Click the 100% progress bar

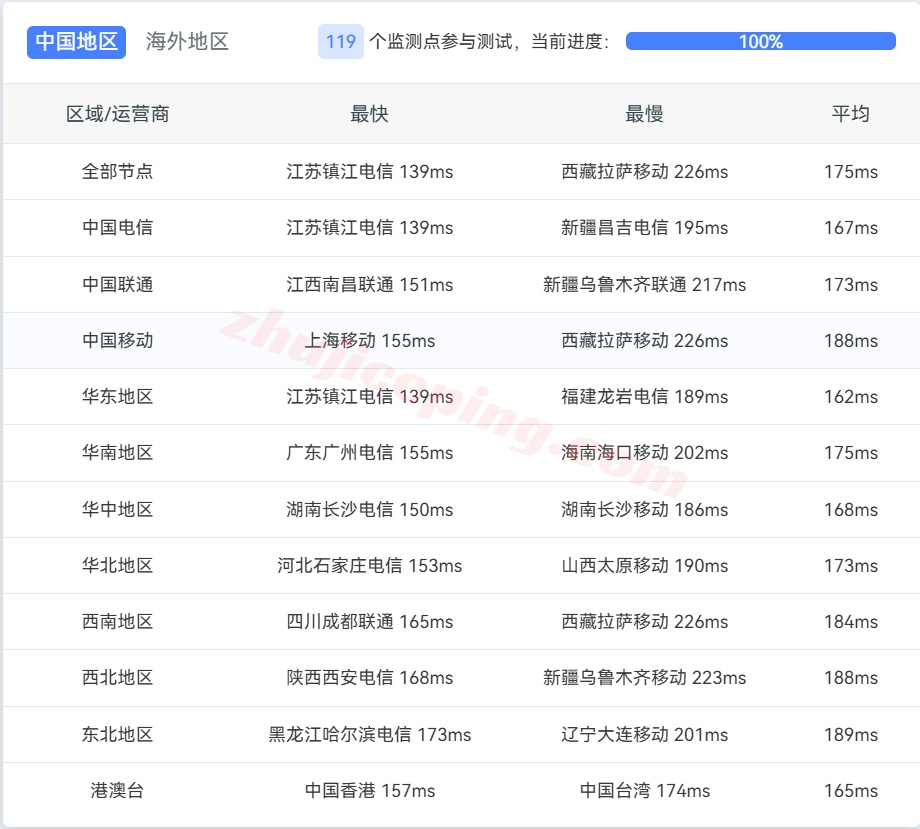point(760,41)
